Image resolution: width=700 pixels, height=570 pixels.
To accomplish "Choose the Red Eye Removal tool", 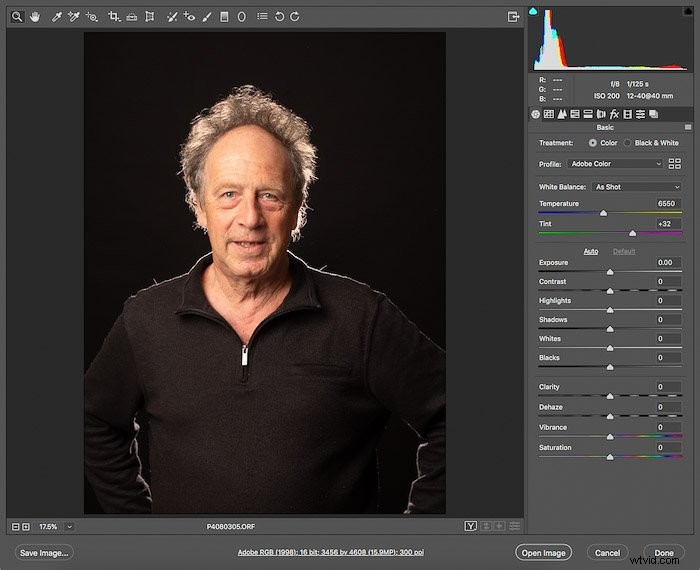I will pyautogui.click(x=189, y=17).
